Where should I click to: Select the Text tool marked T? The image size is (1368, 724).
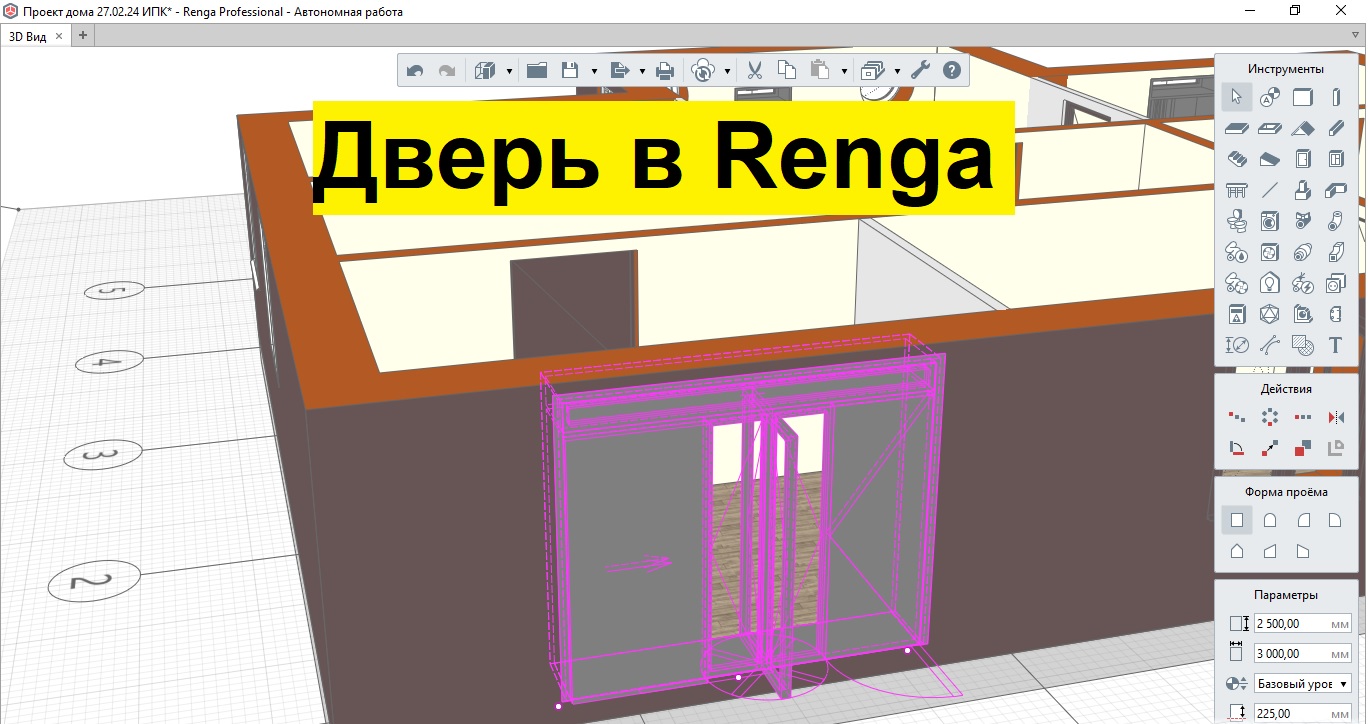[1335, 345]
